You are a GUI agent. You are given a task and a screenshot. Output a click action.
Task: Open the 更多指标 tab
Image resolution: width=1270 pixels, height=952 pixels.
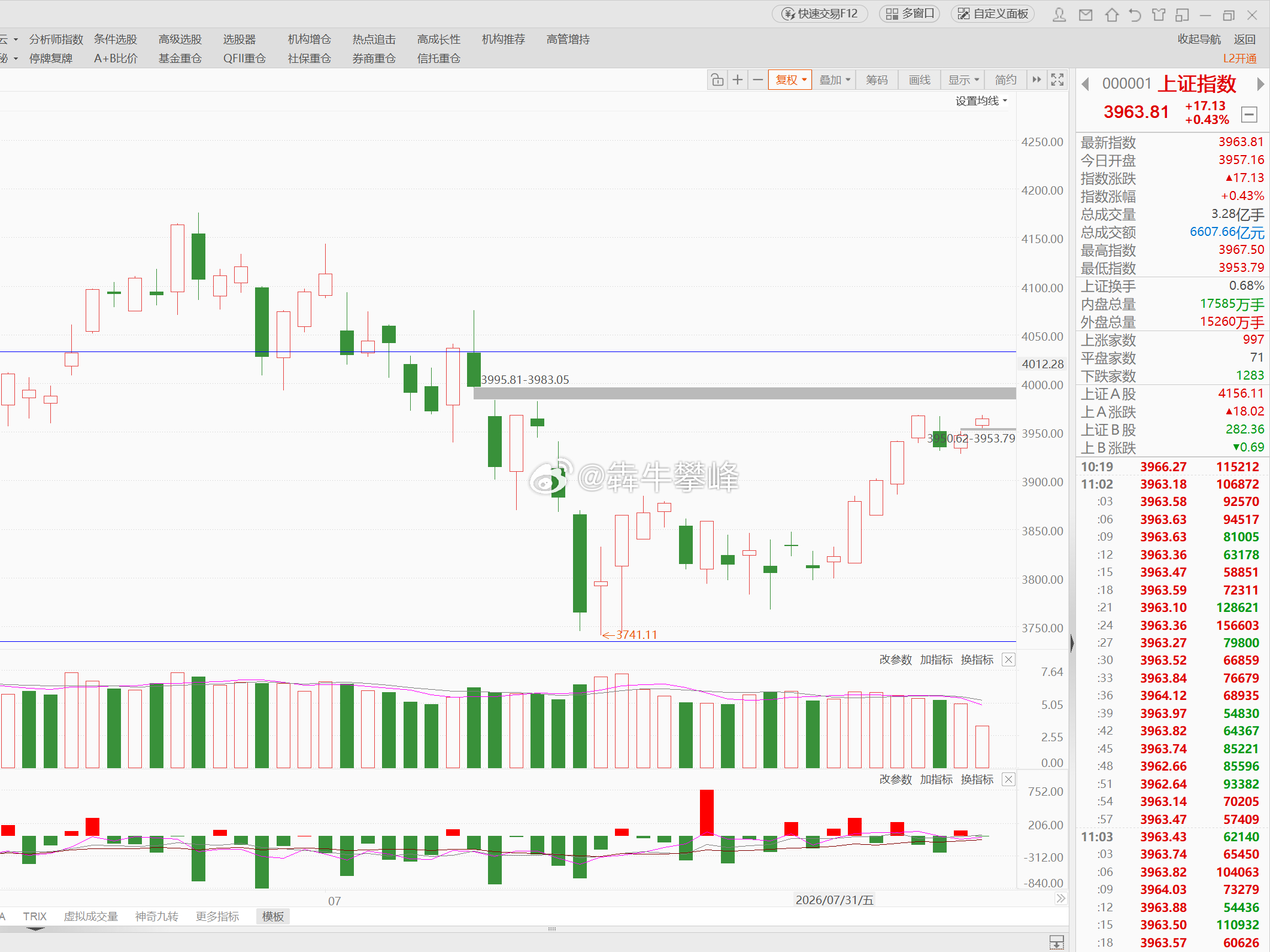217,917
